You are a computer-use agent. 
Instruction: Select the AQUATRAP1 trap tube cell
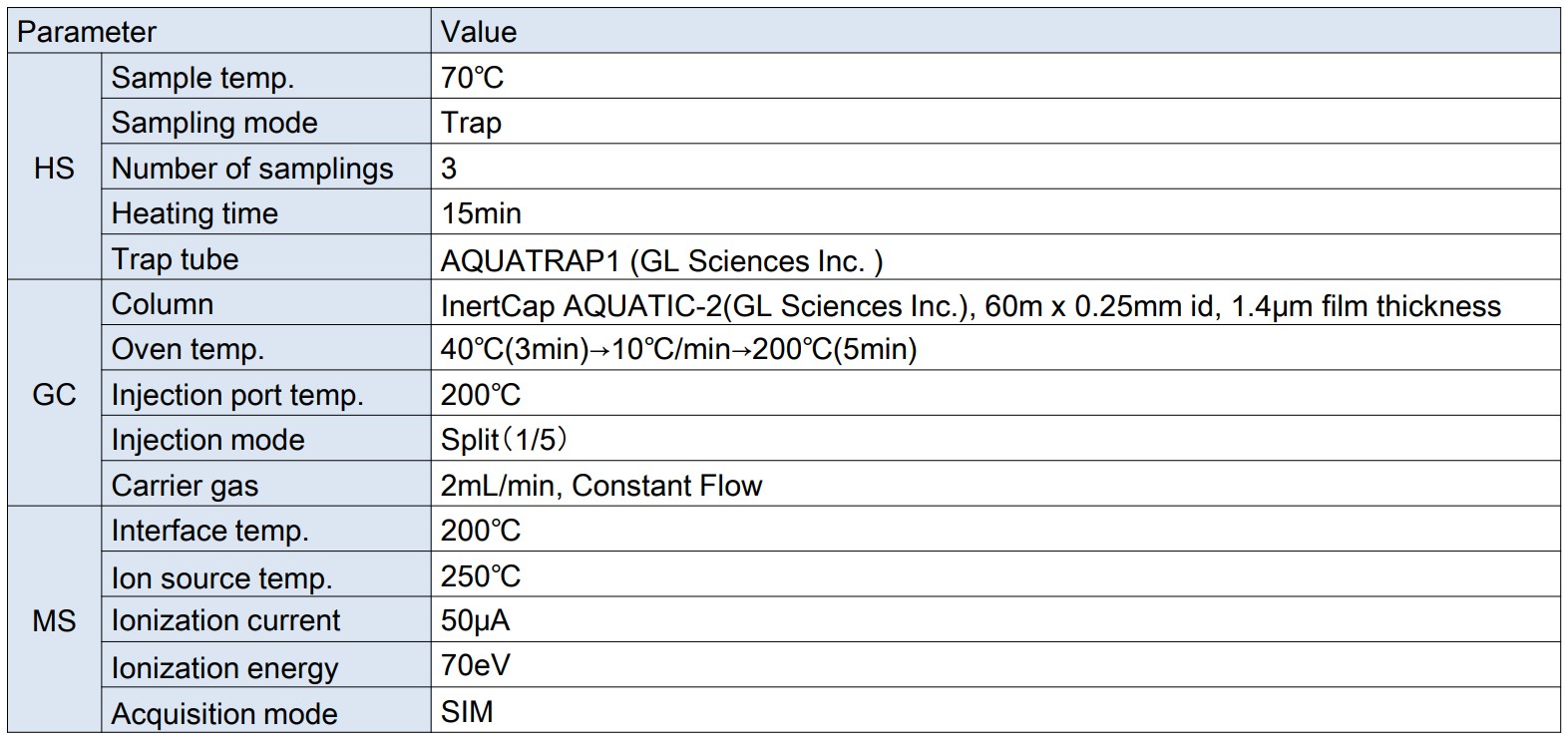tap(995, 257)
